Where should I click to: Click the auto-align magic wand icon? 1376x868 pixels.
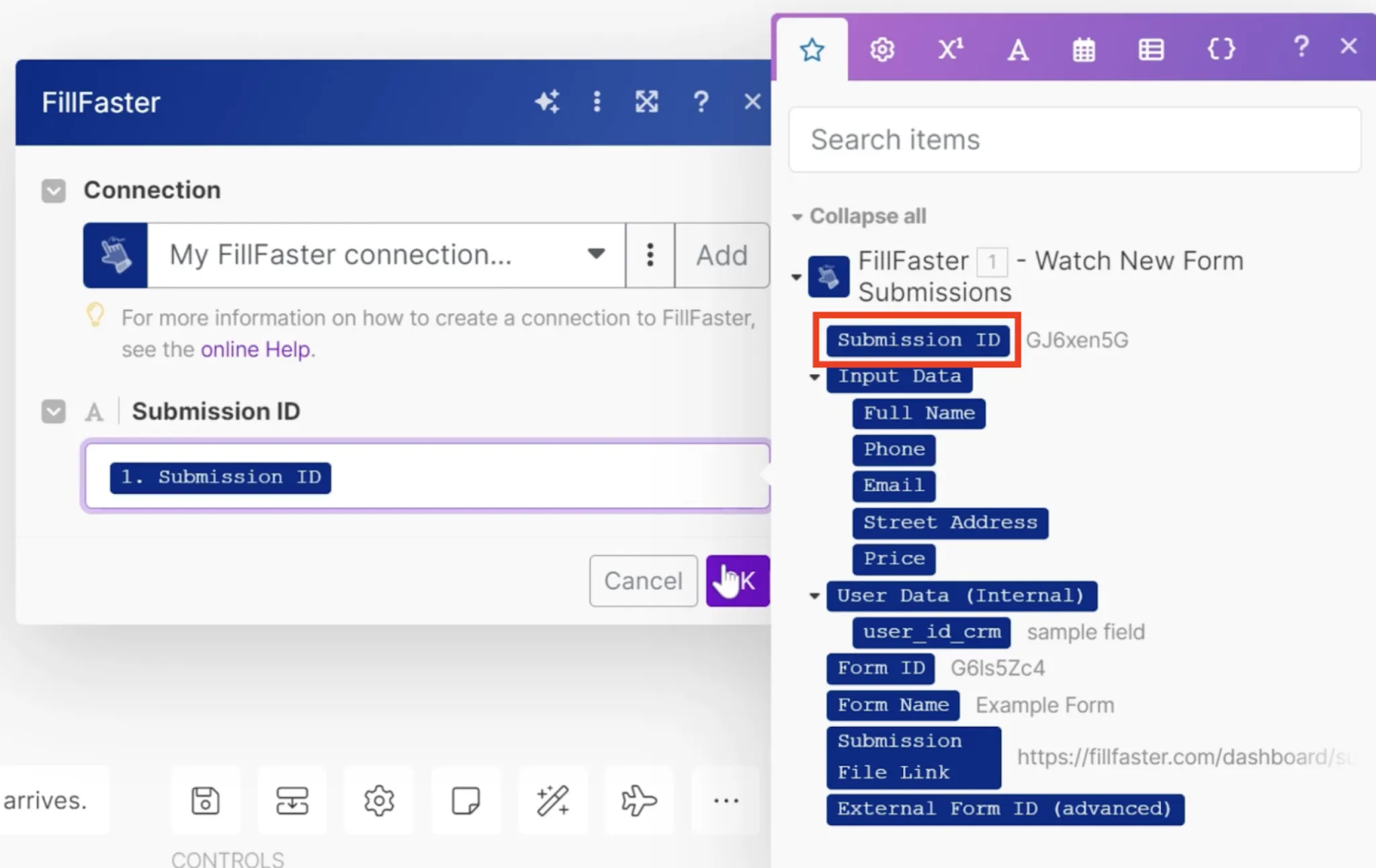point(552,800)
